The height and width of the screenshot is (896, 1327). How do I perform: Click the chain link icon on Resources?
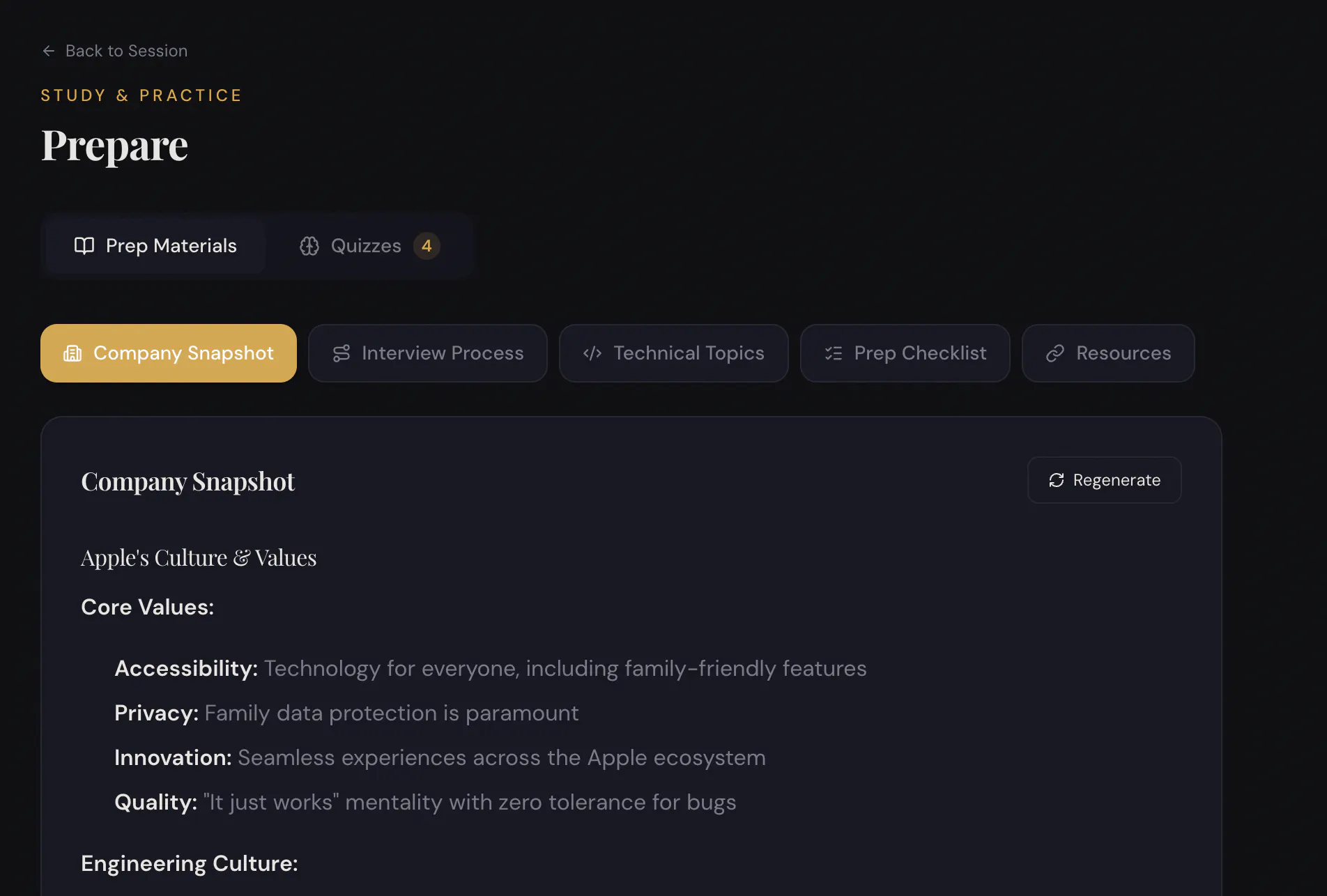click(x=1055, y=353)
